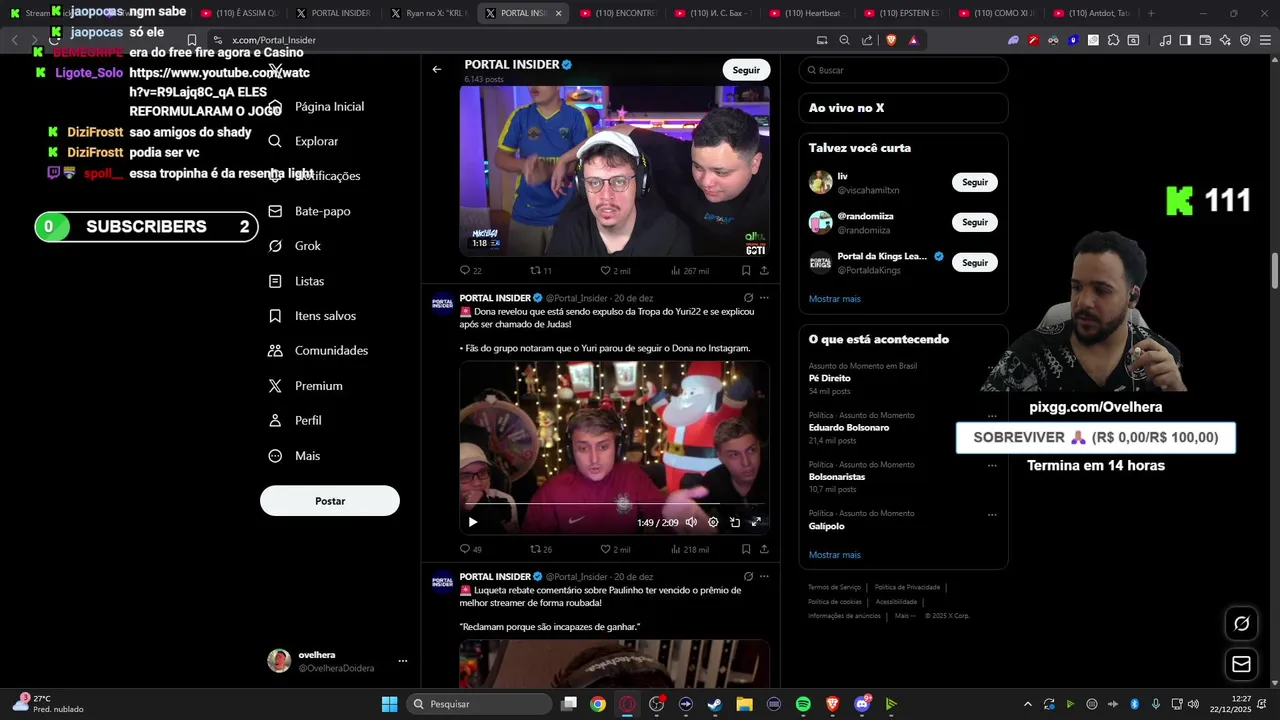
Task: Open Listas in the X sidebar
Action: (296, 281)
